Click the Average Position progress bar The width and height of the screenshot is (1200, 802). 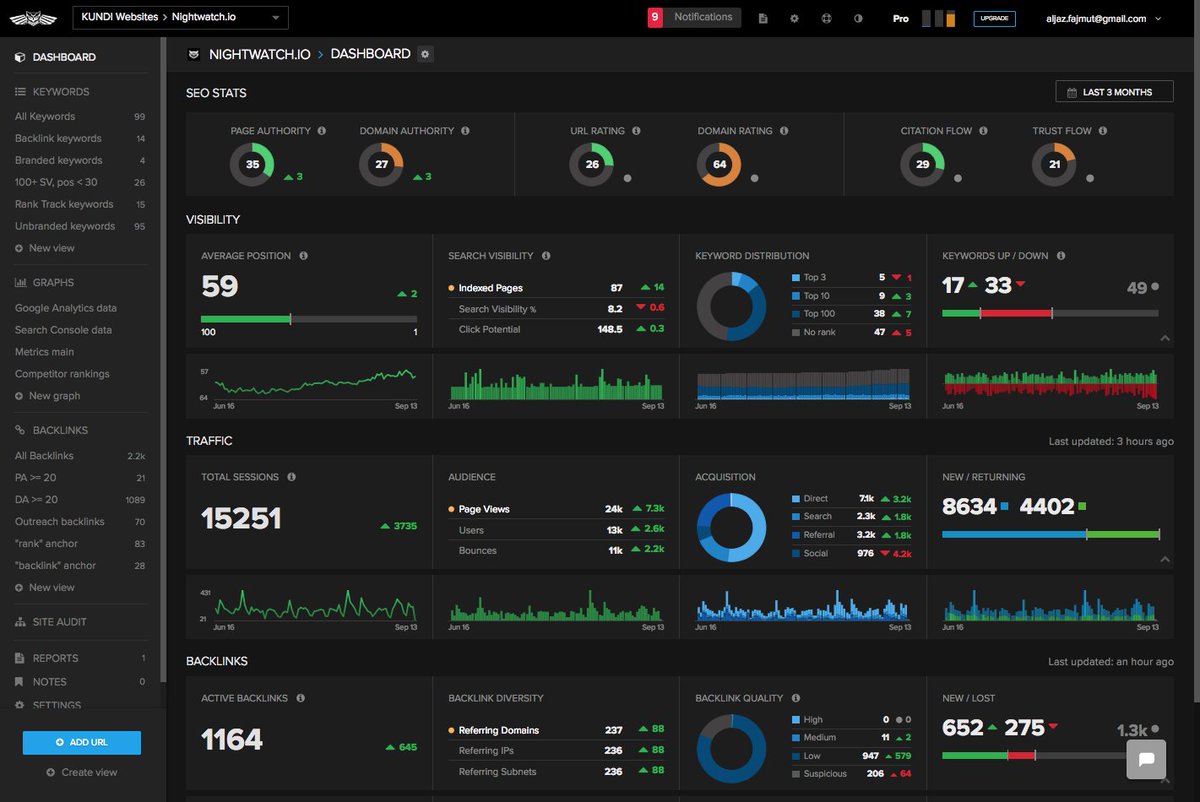(x=309, y=319)
